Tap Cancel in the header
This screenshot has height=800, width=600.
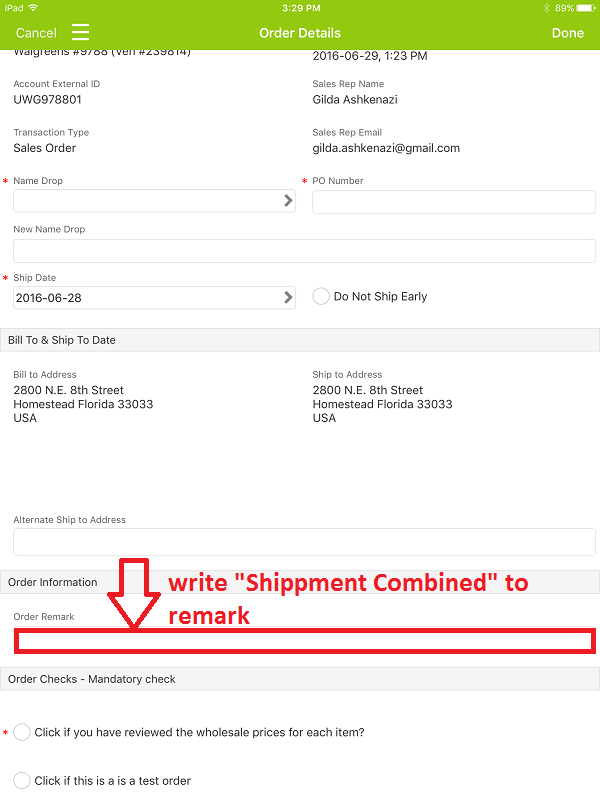point(36,33)
